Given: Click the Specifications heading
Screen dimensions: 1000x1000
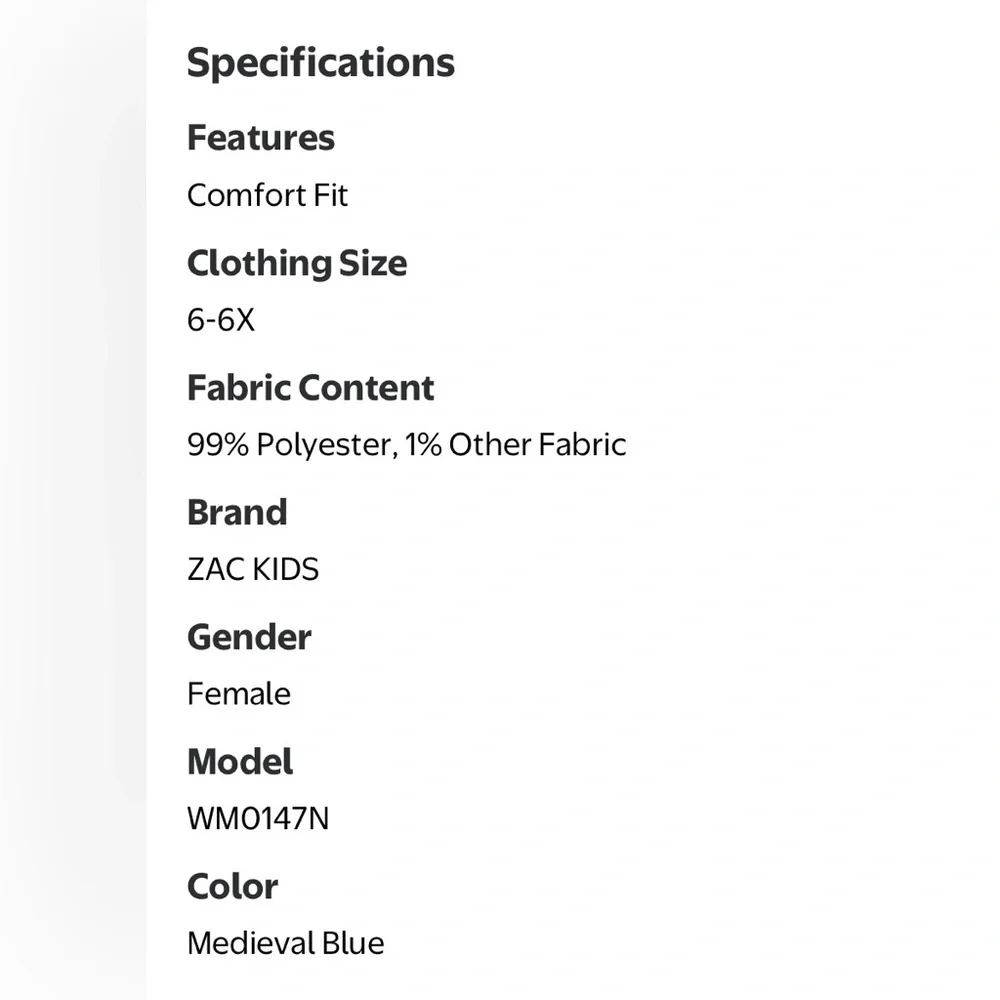Looking at the screenshot, I should [x=321, y=63].
